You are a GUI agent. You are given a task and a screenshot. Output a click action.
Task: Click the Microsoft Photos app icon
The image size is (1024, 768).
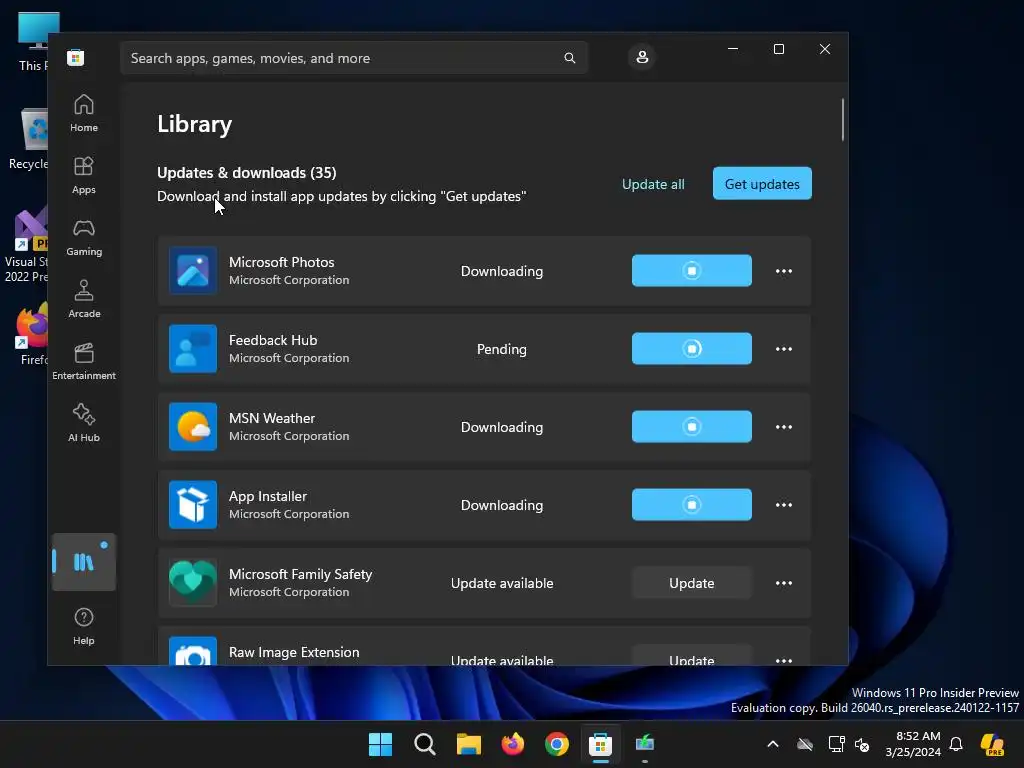pyautogui.click(x=193, y=270)
